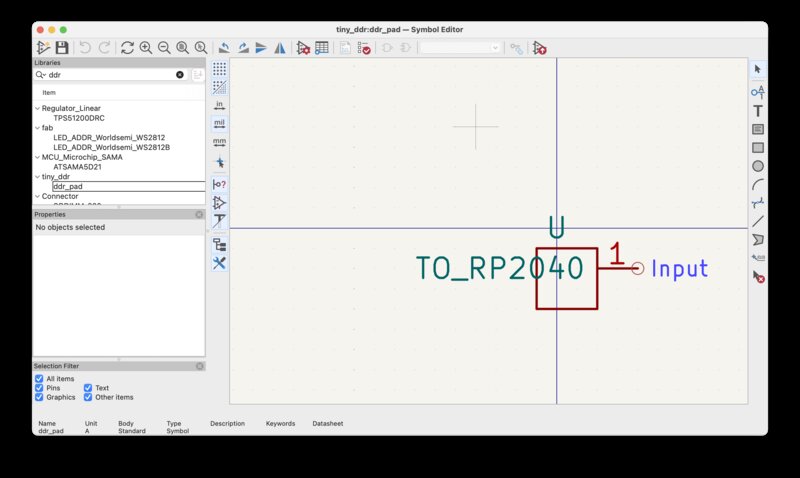The width and height of the screenshot is (800, 478).
Task: Open the pin table editor
Action: coord(322,47)
